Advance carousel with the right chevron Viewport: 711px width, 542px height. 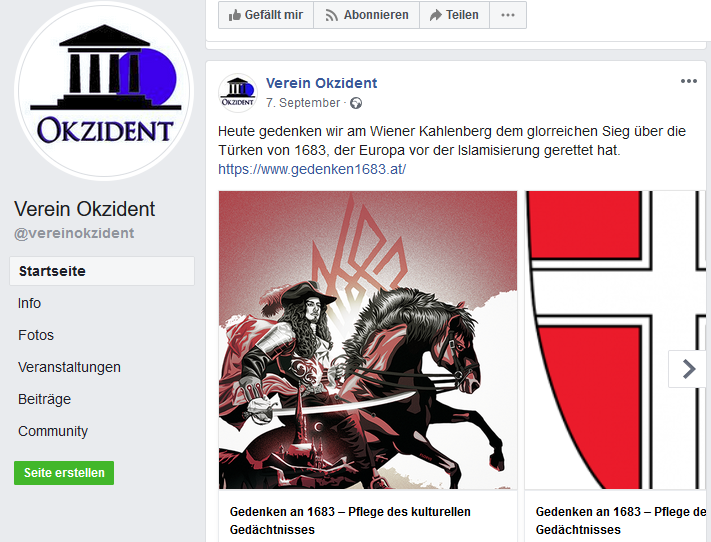click(688, 369)
